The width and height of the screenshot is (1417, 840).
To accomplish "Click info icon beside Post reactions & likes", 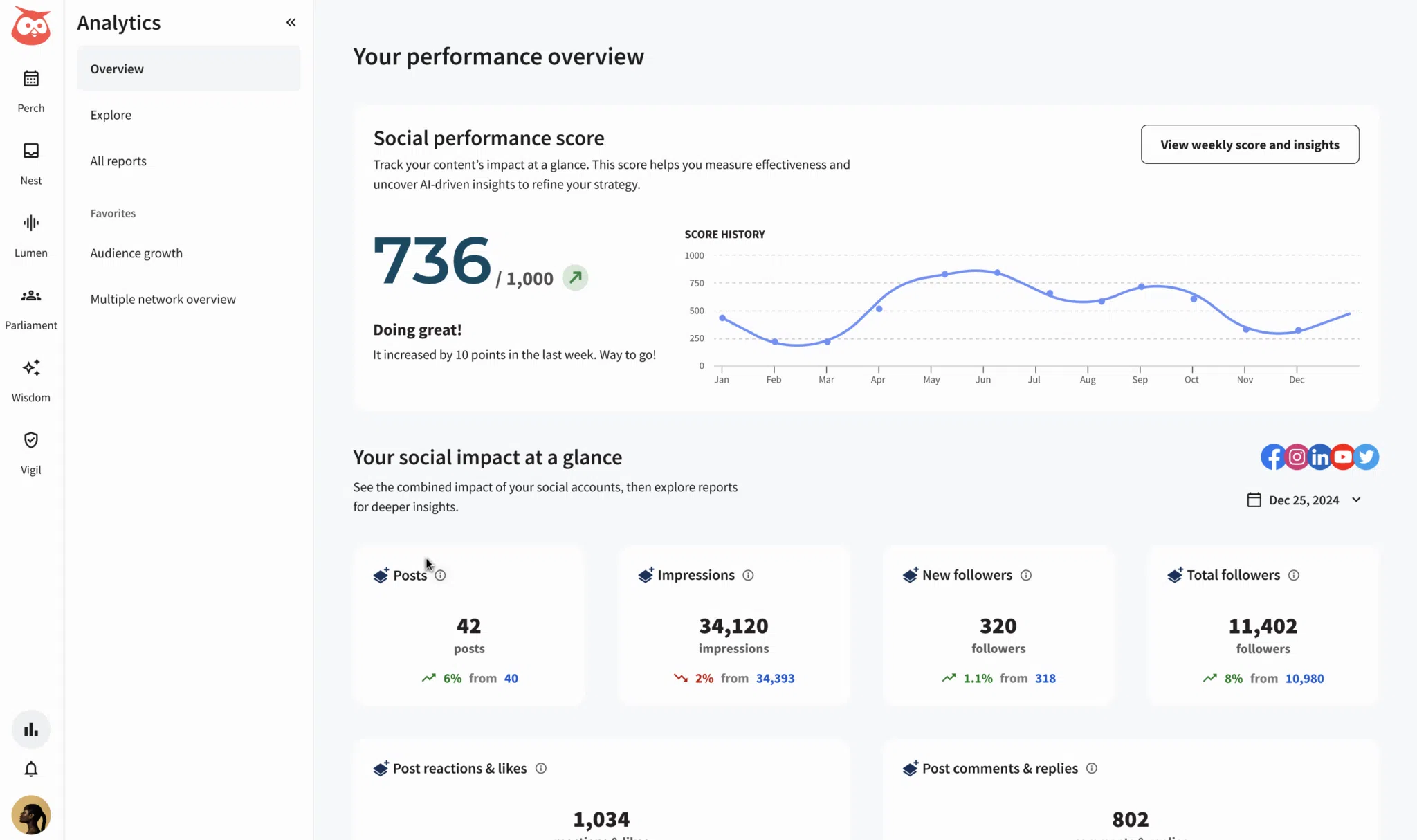I will [541, 768].
